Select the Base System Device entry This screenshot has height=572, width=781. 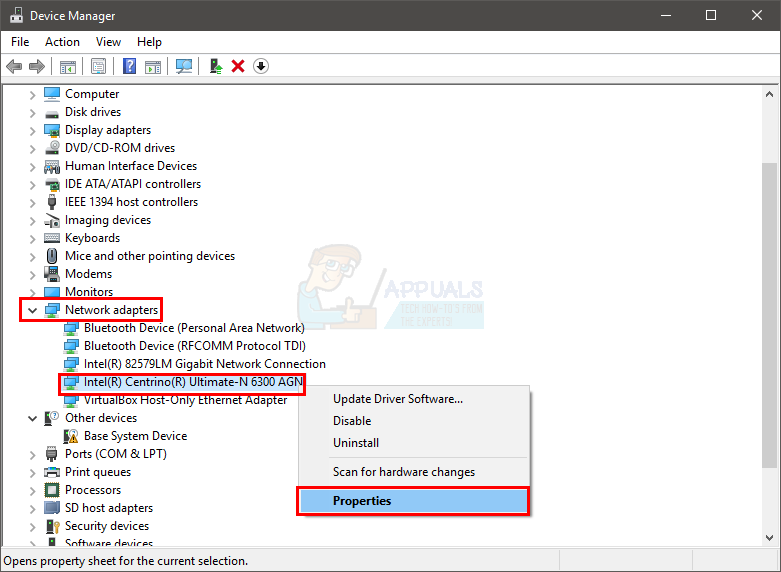click(135, 436)
